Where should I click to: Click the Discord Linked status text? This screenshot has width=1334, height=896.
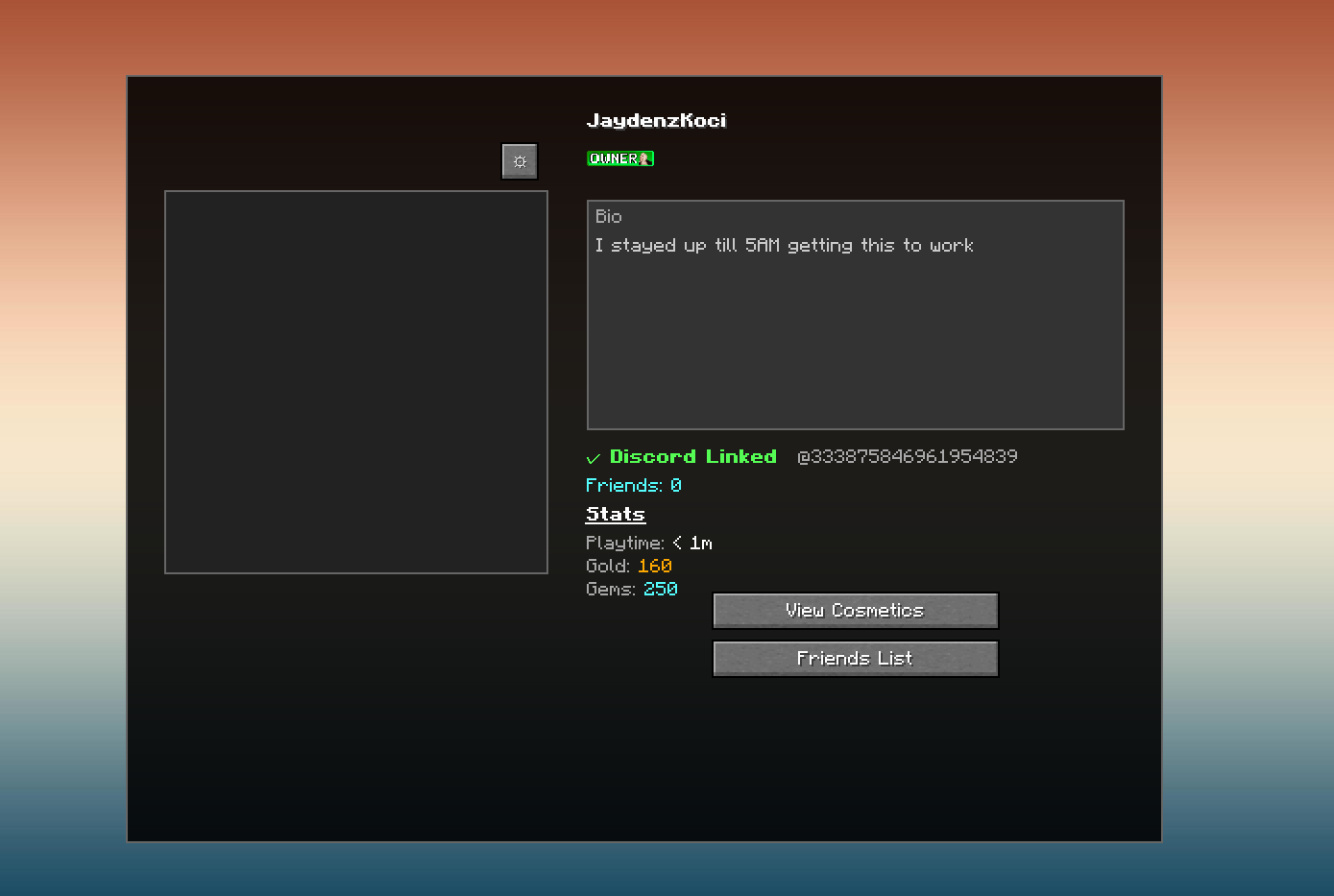(693, 457)
